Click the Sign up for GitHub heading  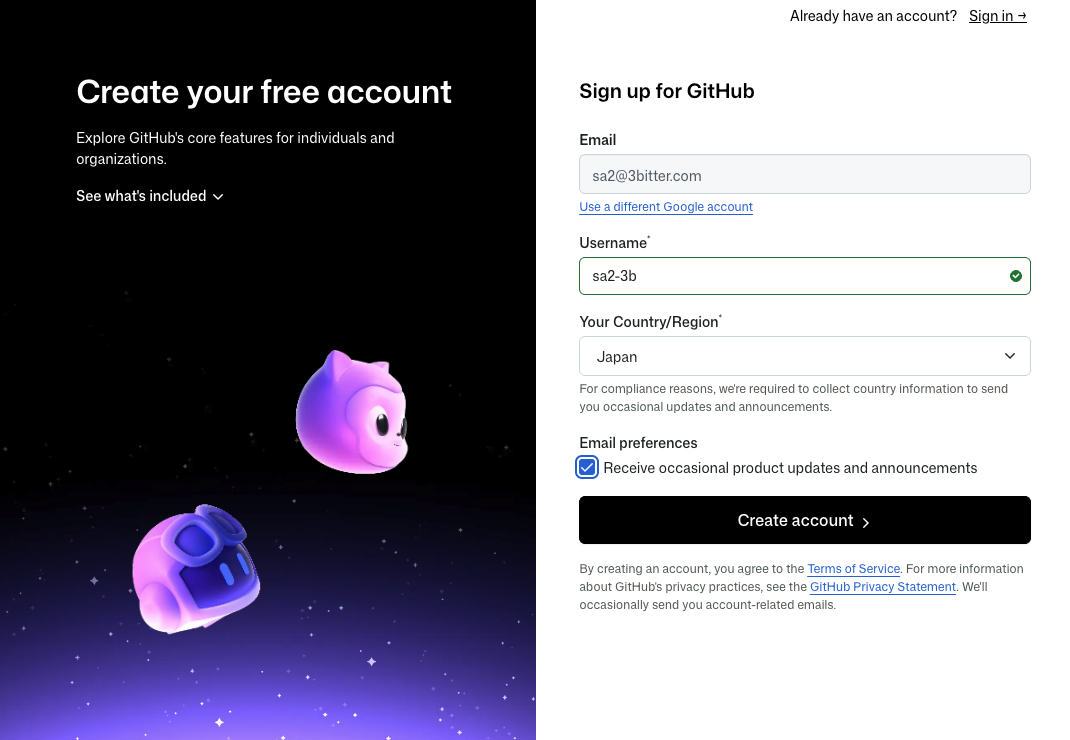[x=667, y=91]
